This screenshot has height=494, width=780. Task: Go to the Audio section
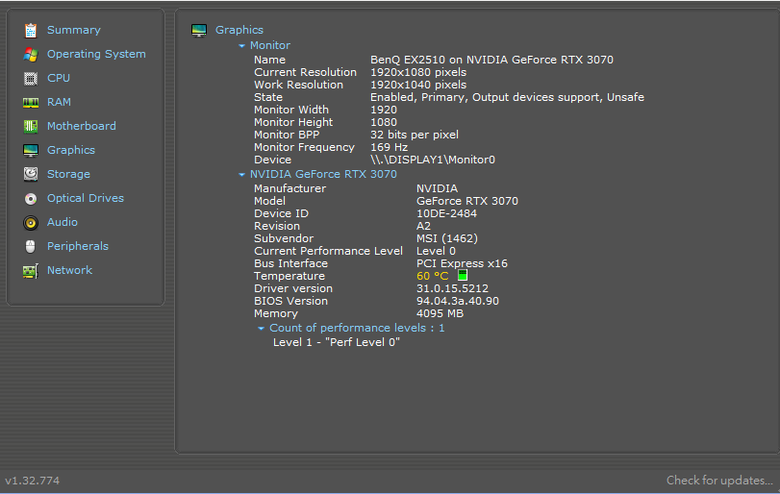tap(62, 222)
